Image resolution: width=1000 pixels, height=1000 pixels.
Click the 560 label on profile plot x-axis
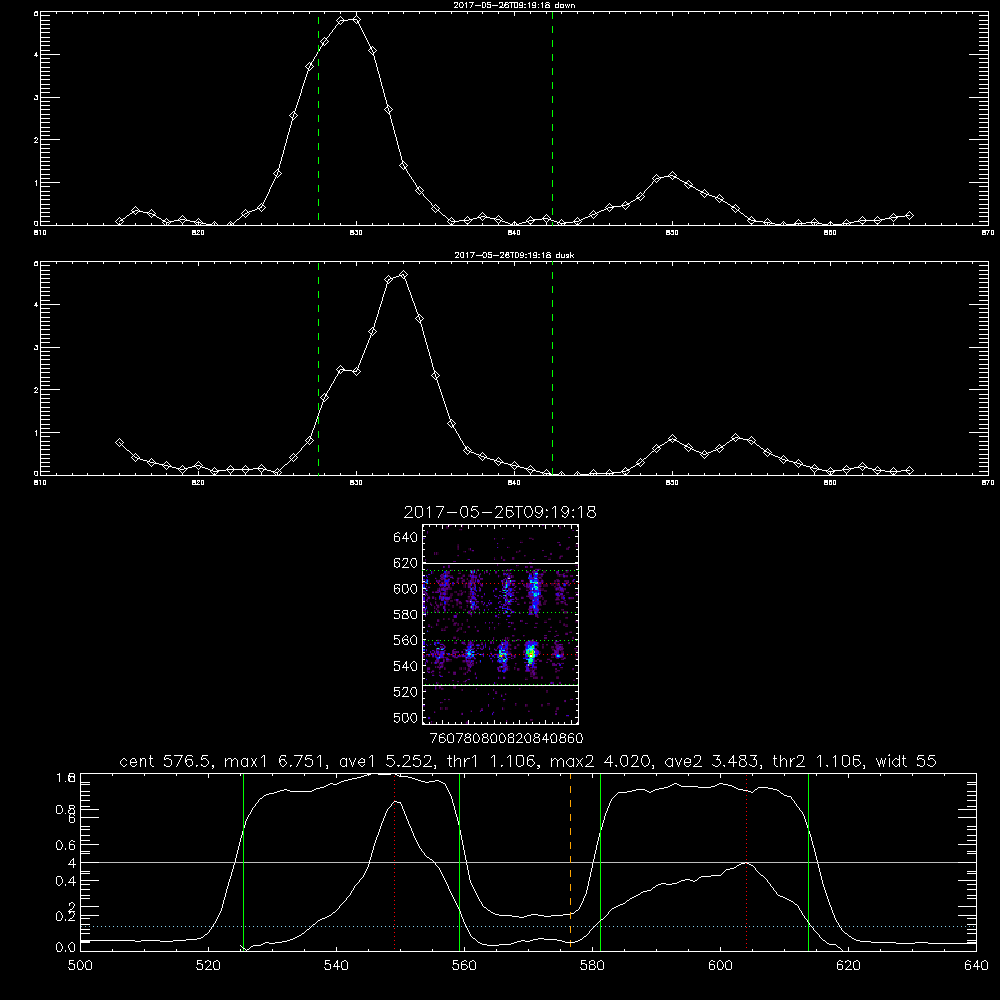(464, 966)
